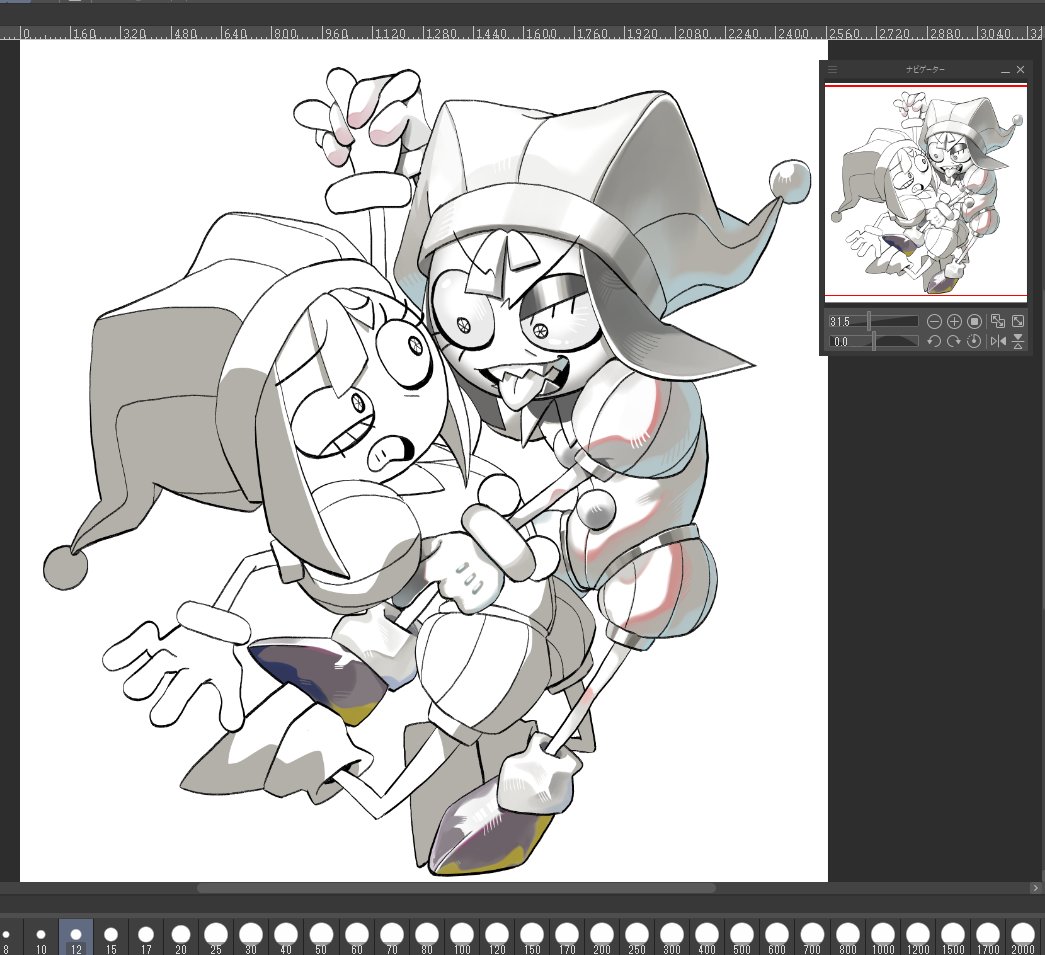Minimize the Navigator panel
Screen dimensions: 1045x955
click(1006, 70)
